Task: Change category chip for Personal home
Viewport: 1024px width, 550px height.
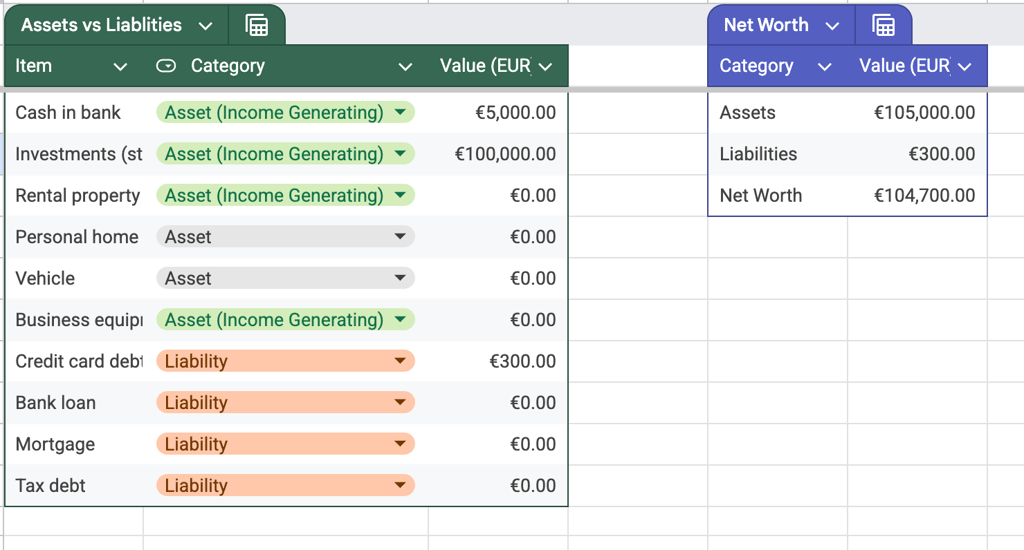Action: pyautogui.click(x=285, y=236)
